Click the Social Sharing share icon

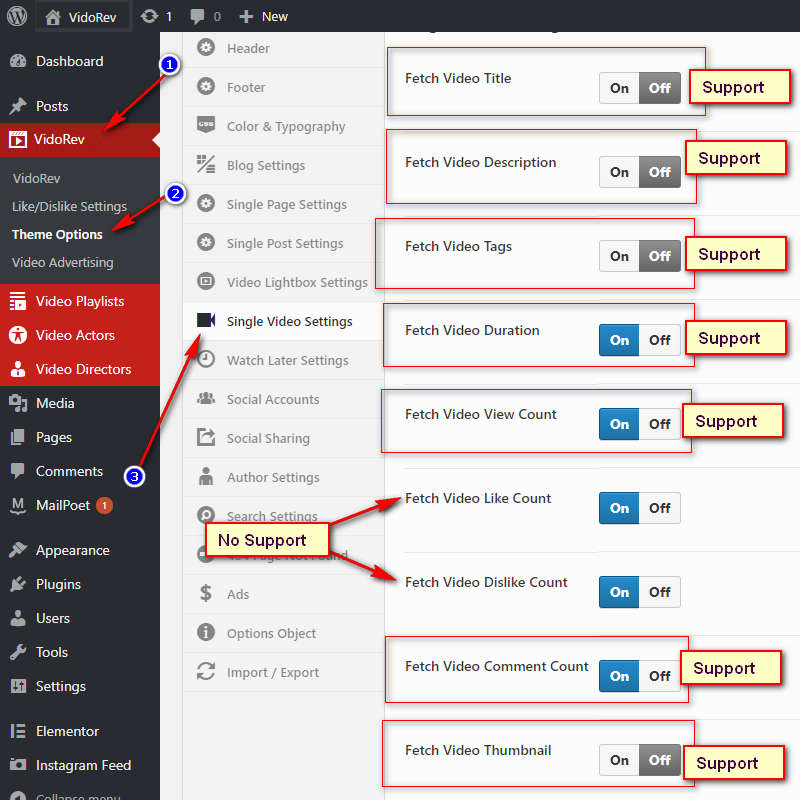[206, 438]
